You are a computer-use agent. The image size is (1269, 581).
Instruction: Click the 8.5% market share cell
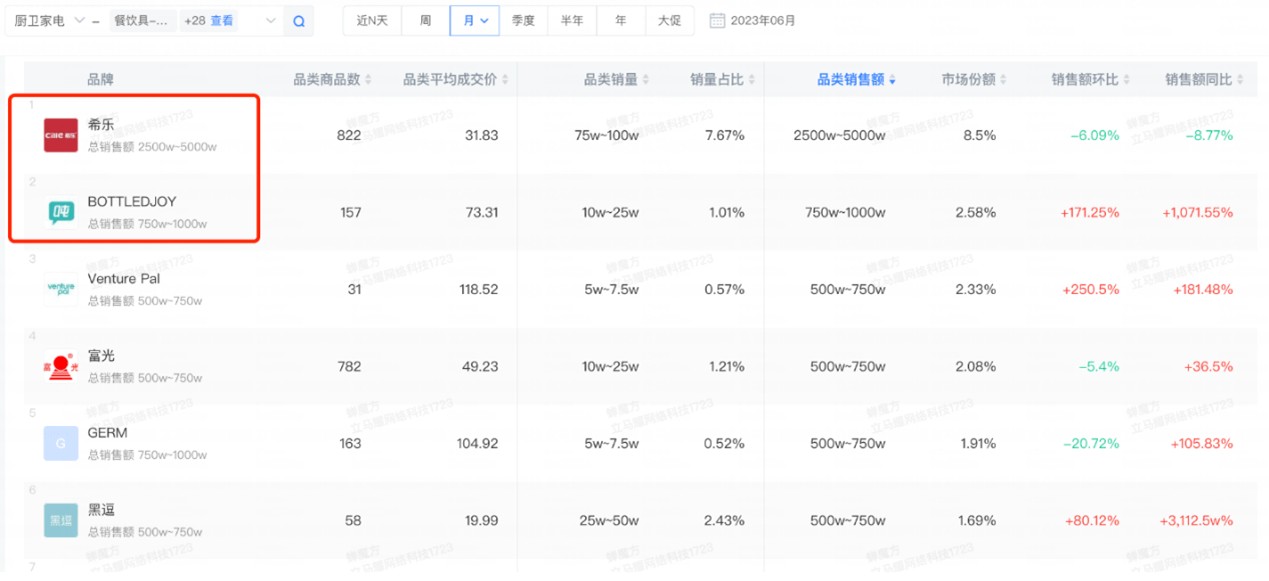coord(979,135)
